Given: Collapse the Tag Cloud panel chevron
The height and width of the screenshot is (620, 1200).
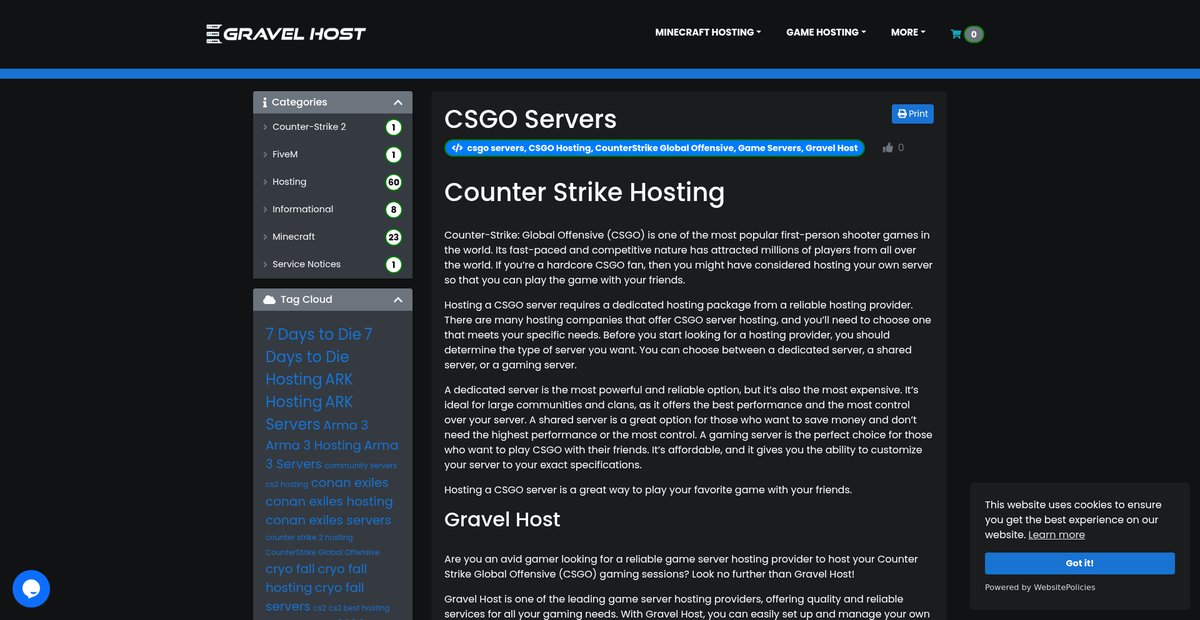Looking at the screenshot, I should click(x=398, y=300).
